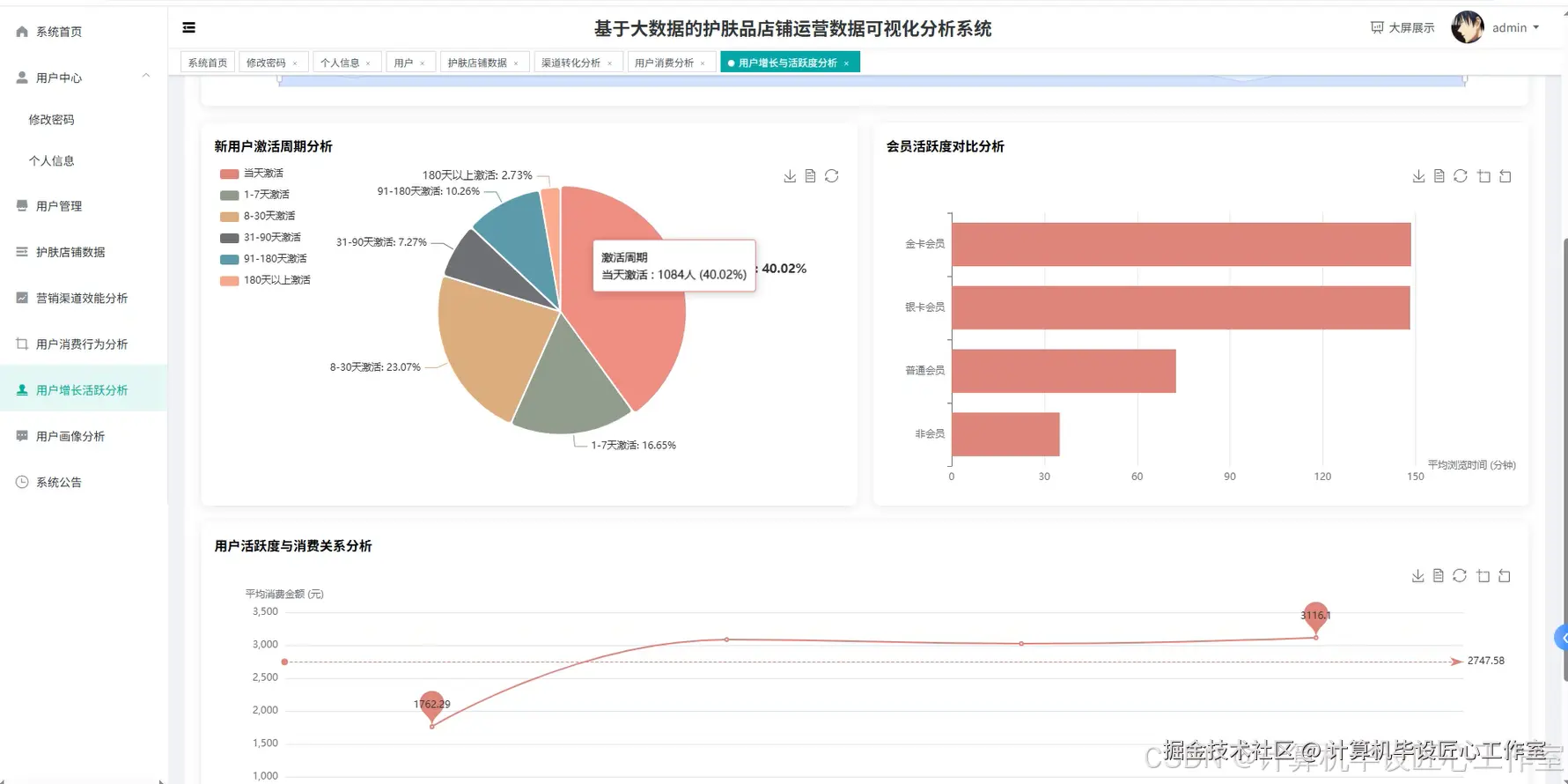Close the 用户增长与活跃度分析 tab

(846, 63)
